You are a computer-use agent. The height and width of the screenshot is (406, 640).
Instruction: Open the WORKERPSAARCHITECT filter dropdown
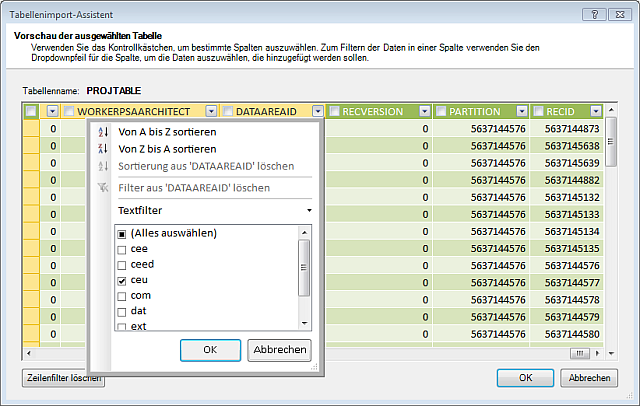(212, 111)
